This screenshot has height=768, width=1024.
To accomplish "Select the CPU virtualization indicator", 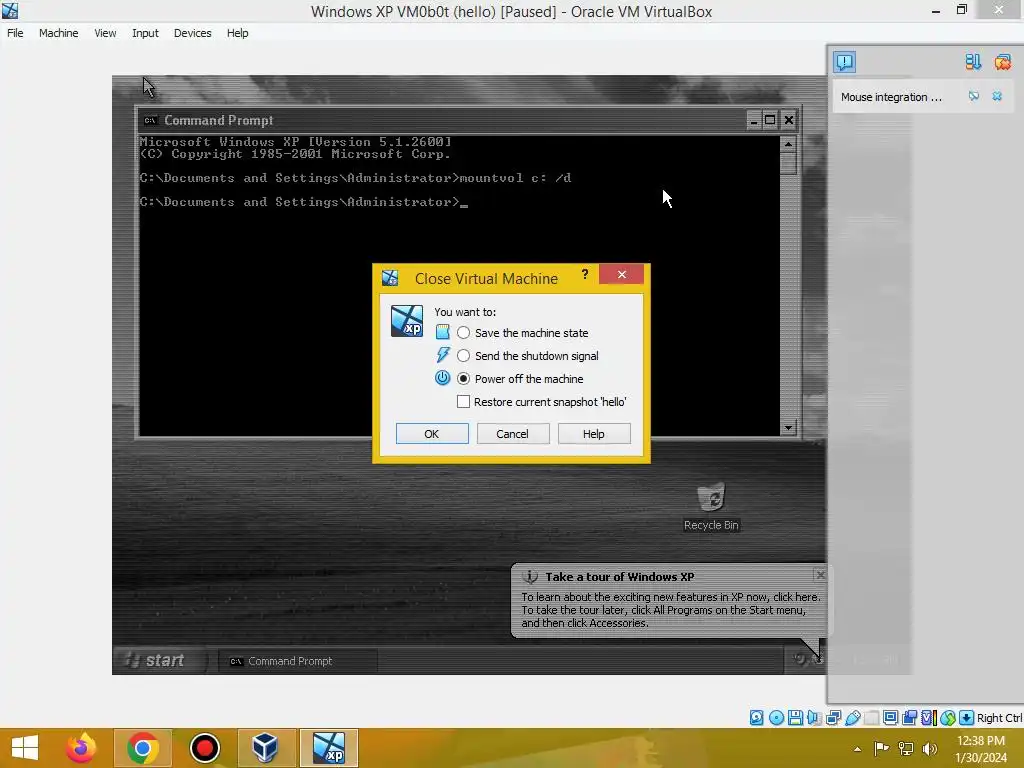I will 928,718.
